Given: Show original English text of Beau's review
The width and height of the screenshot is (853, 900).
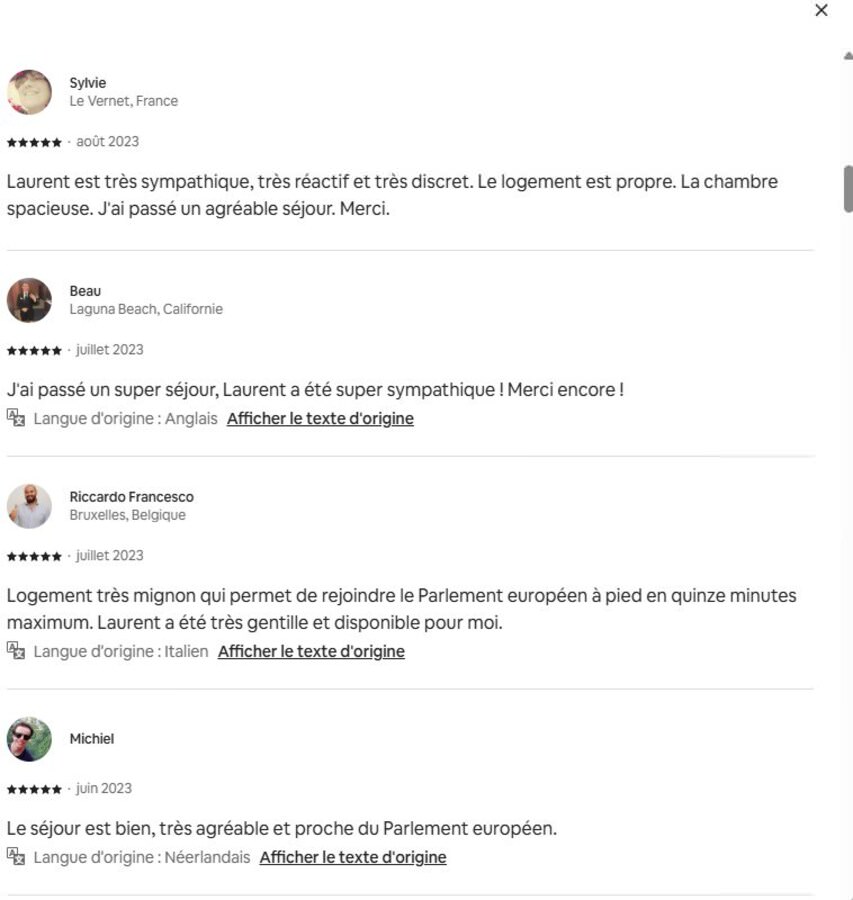Looking at the screenshot, I should pyautogui.click(x=320, y=419).
